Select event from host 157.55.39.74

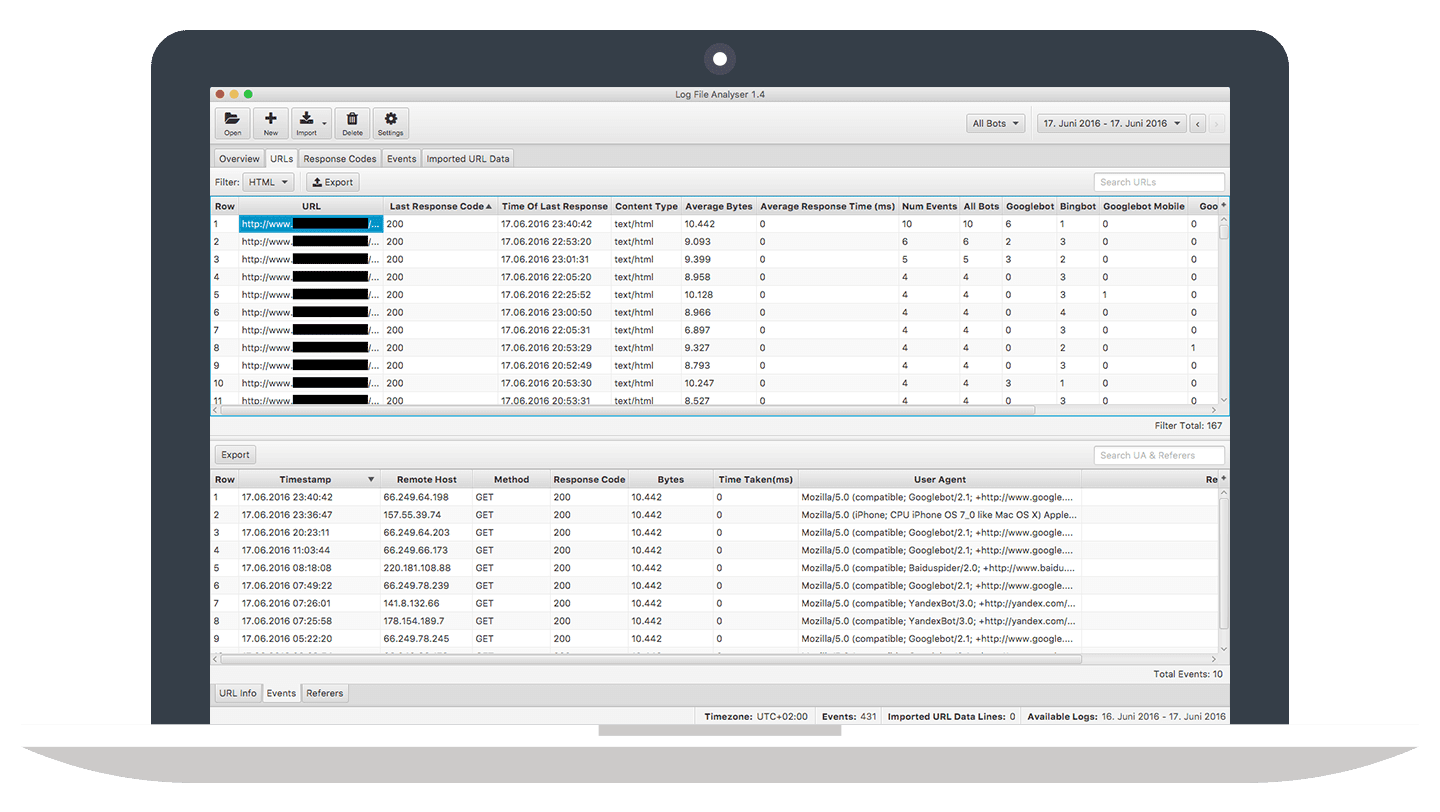[714, 515]
